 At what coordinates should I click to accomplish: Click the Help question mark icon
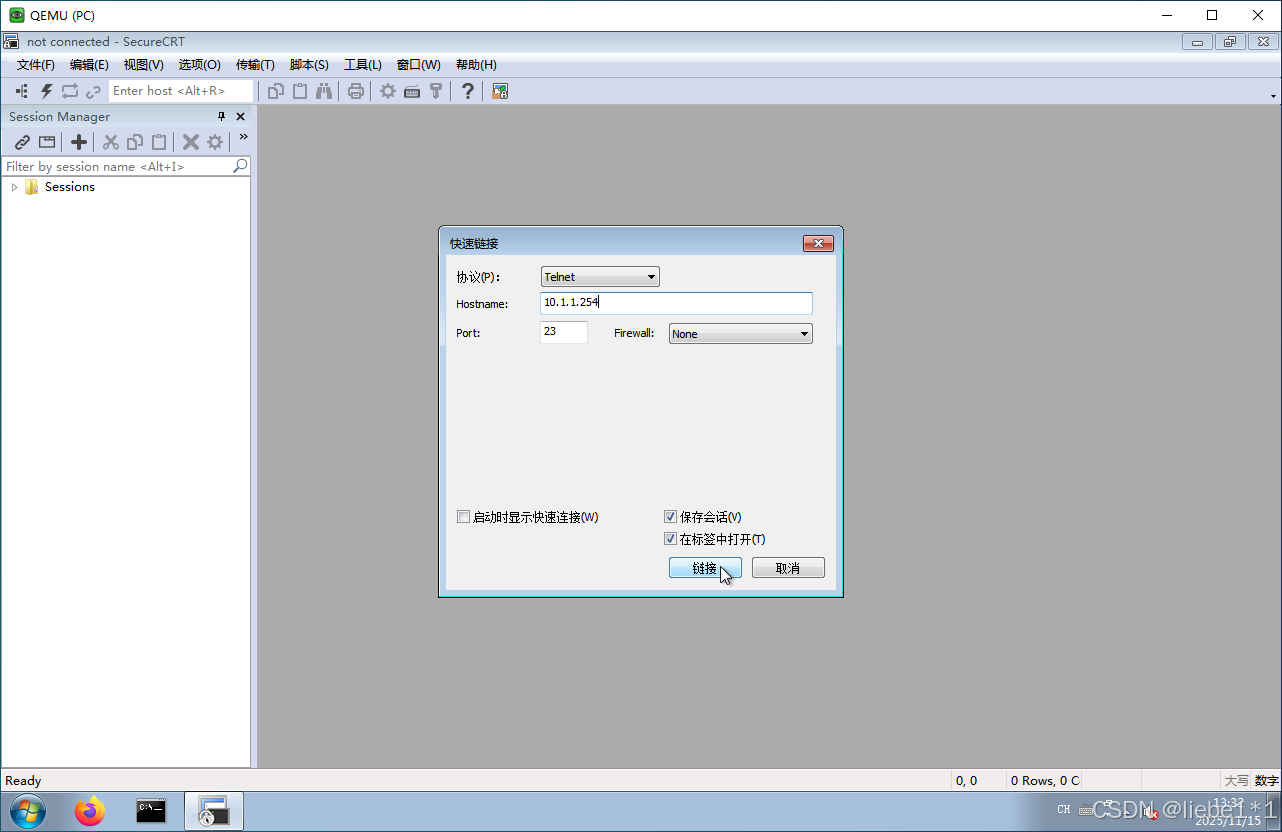468,91
